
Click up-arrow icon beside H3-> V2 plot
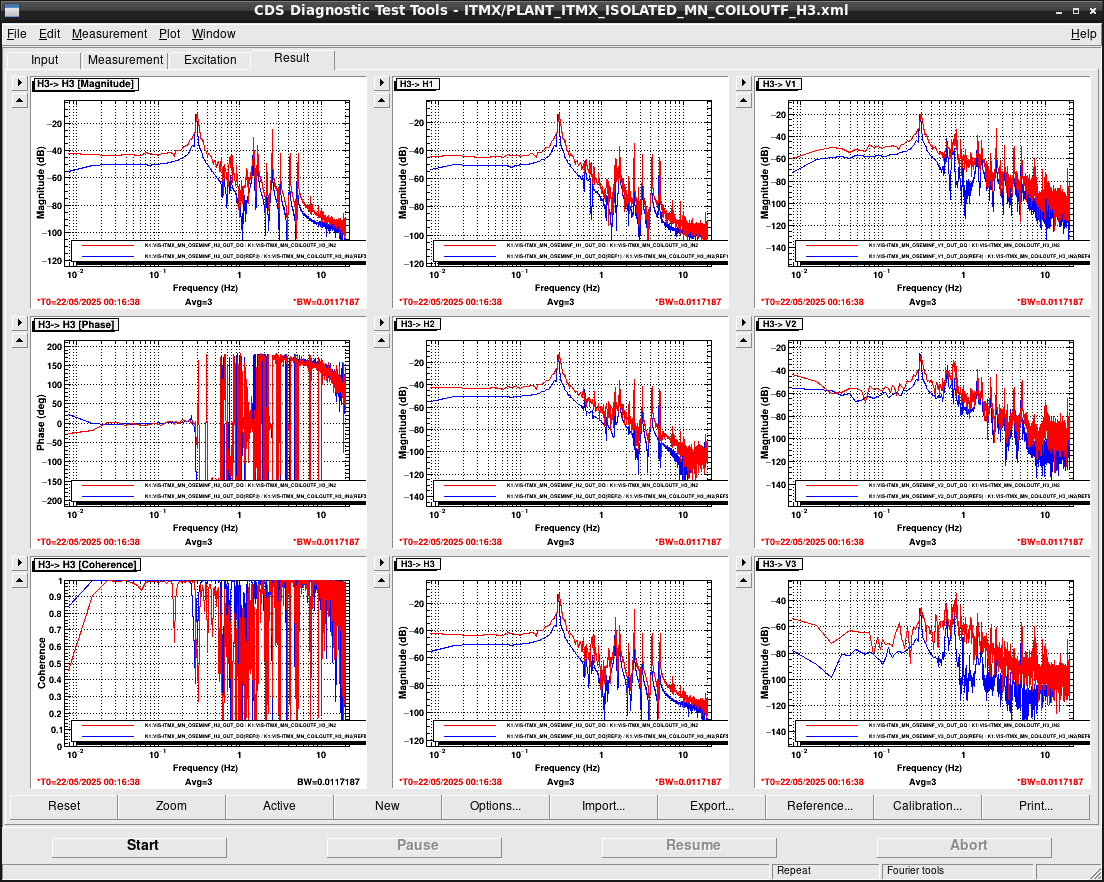[x=744, y=341]
